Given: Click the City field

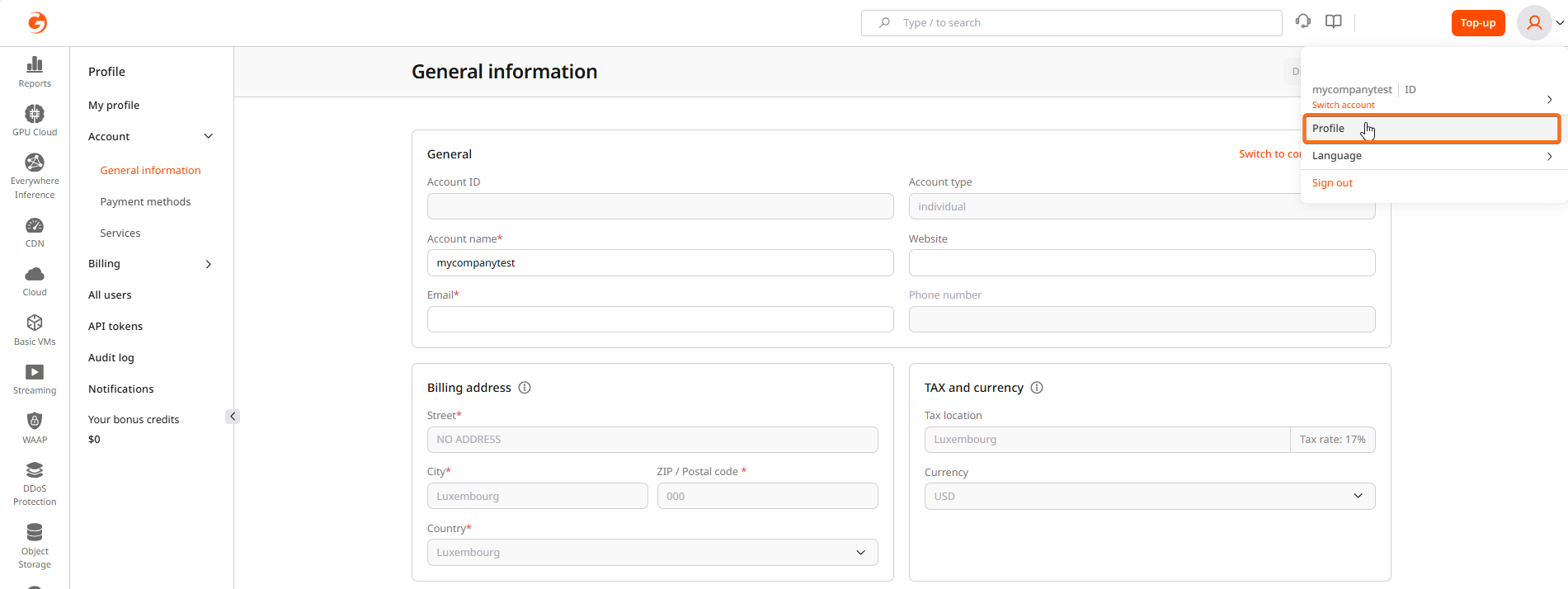Looking at the screenshot, I should coord(538,497).
